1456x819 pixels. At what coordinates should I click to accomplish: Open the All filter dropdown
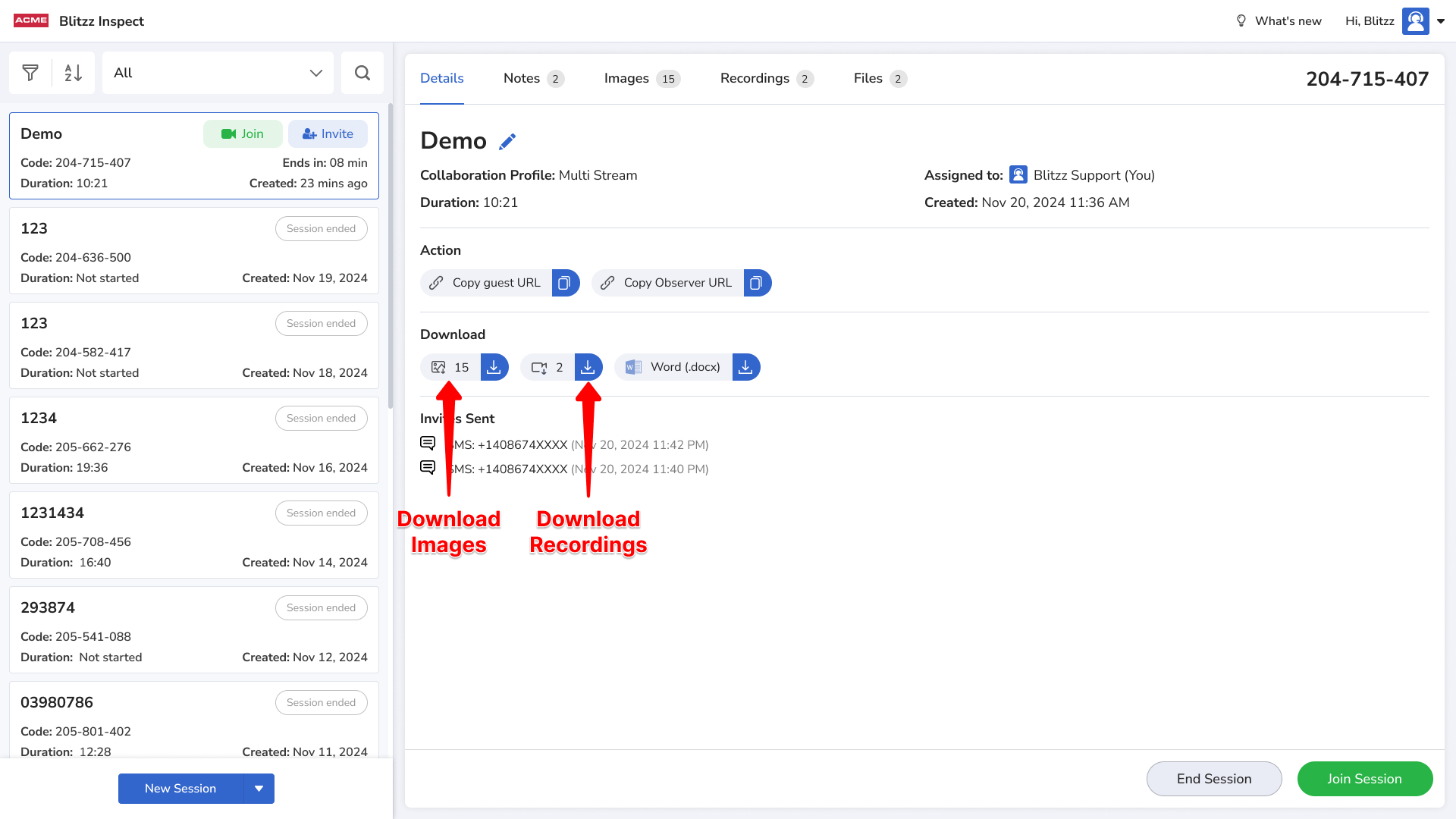218,73
